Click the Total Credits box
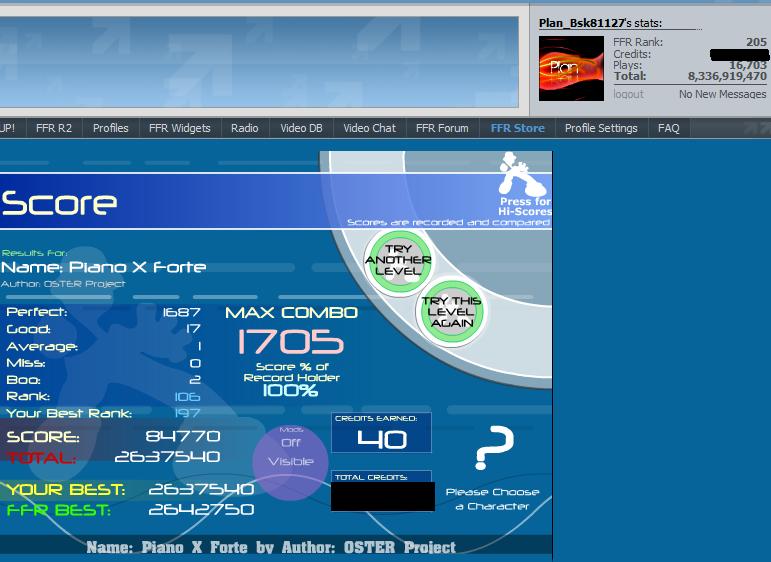771x562 pixels. 382,491
